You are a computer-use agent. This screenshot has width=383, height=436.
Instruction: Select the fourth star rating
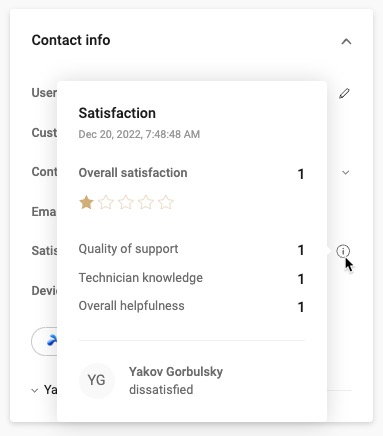pos(146,202)
